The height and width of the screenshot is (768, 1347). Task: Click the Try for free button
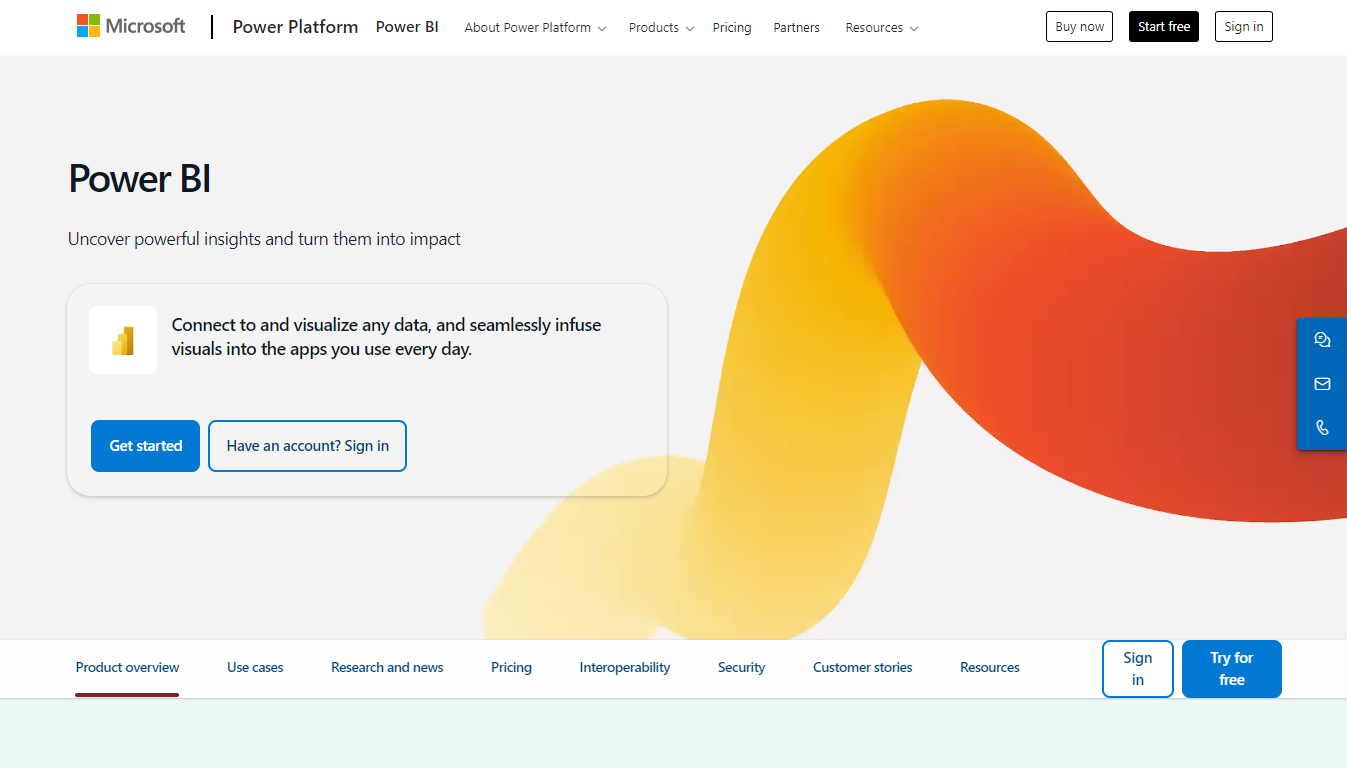point(1232,669)
